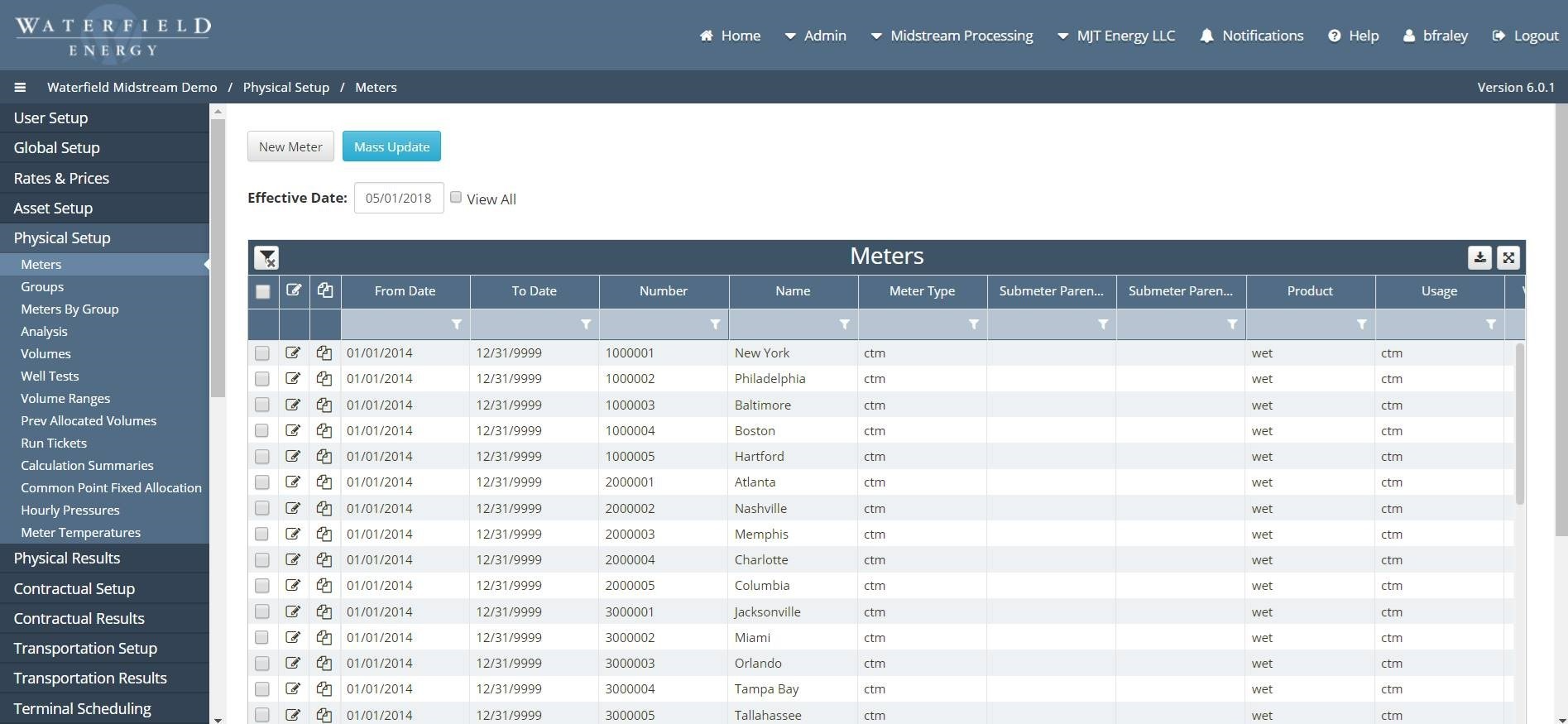Copy the Philadelphia meter row

click(324, 379)
